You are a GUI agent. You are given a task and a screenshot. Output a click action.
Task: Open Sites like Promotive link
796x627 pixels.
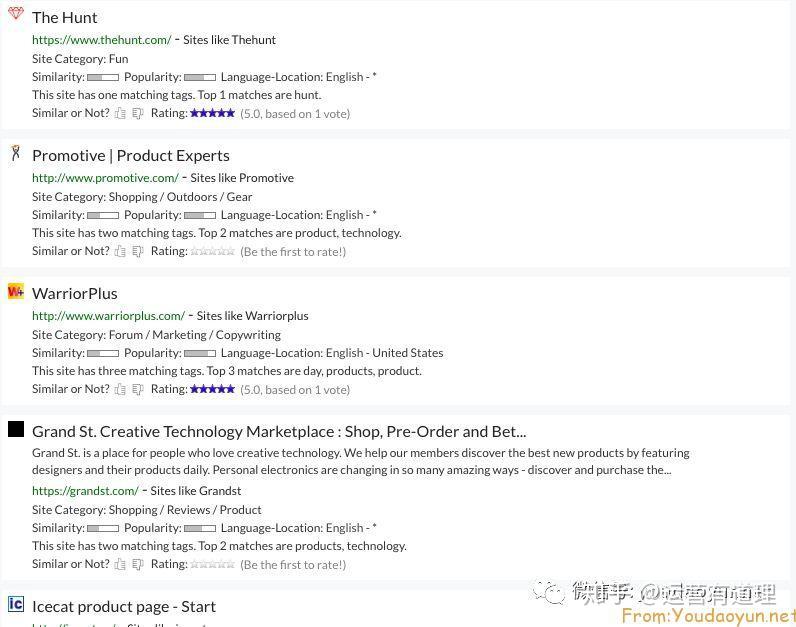[242, 178]
